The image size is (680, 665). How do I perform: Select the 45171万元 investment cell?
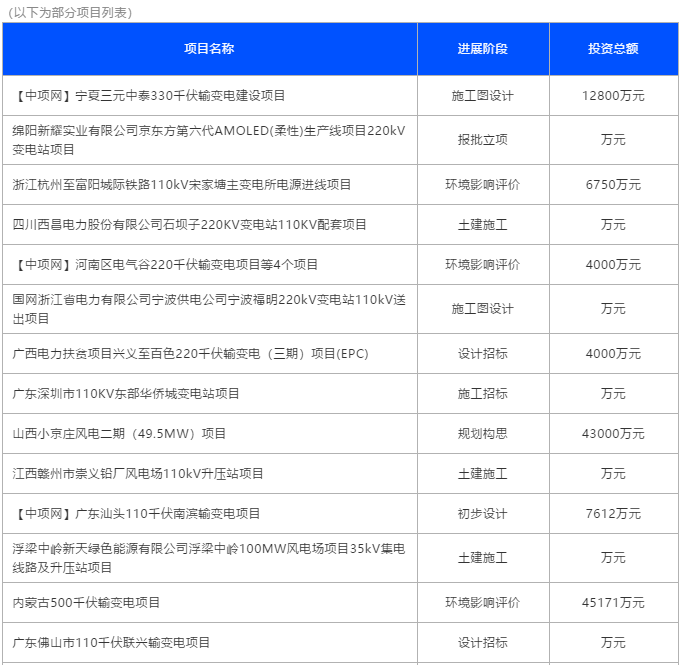pyautogui.click(x=612, y=603)
